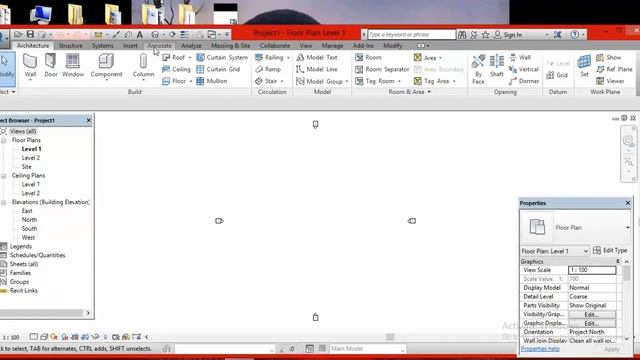The image size is (640, 360).
Task: Open the work plane Viewer
Action: click(x=610, y=81)
